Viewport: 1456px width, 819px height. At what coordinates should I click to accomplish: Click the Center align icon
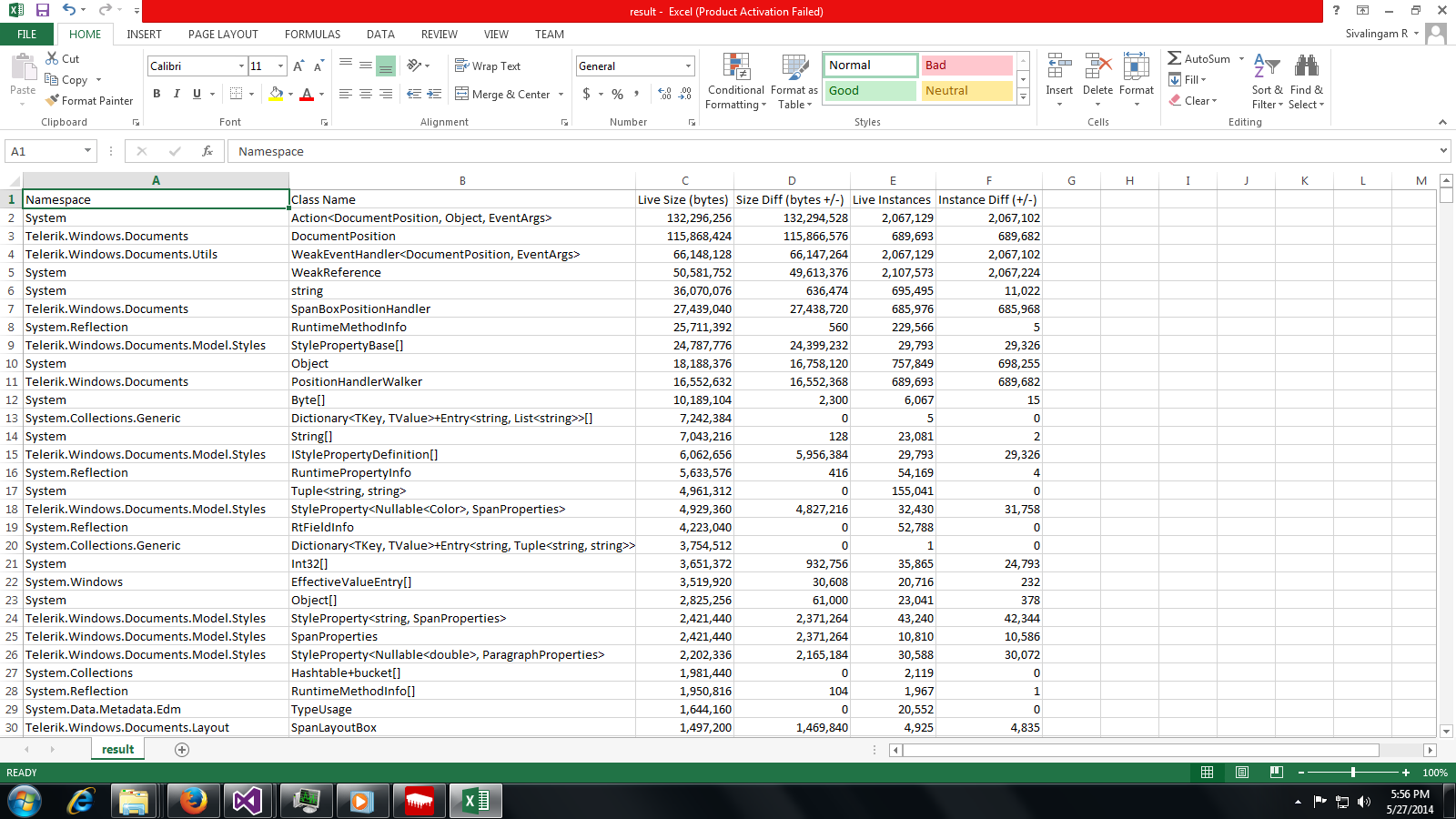[x=366, y=94]
